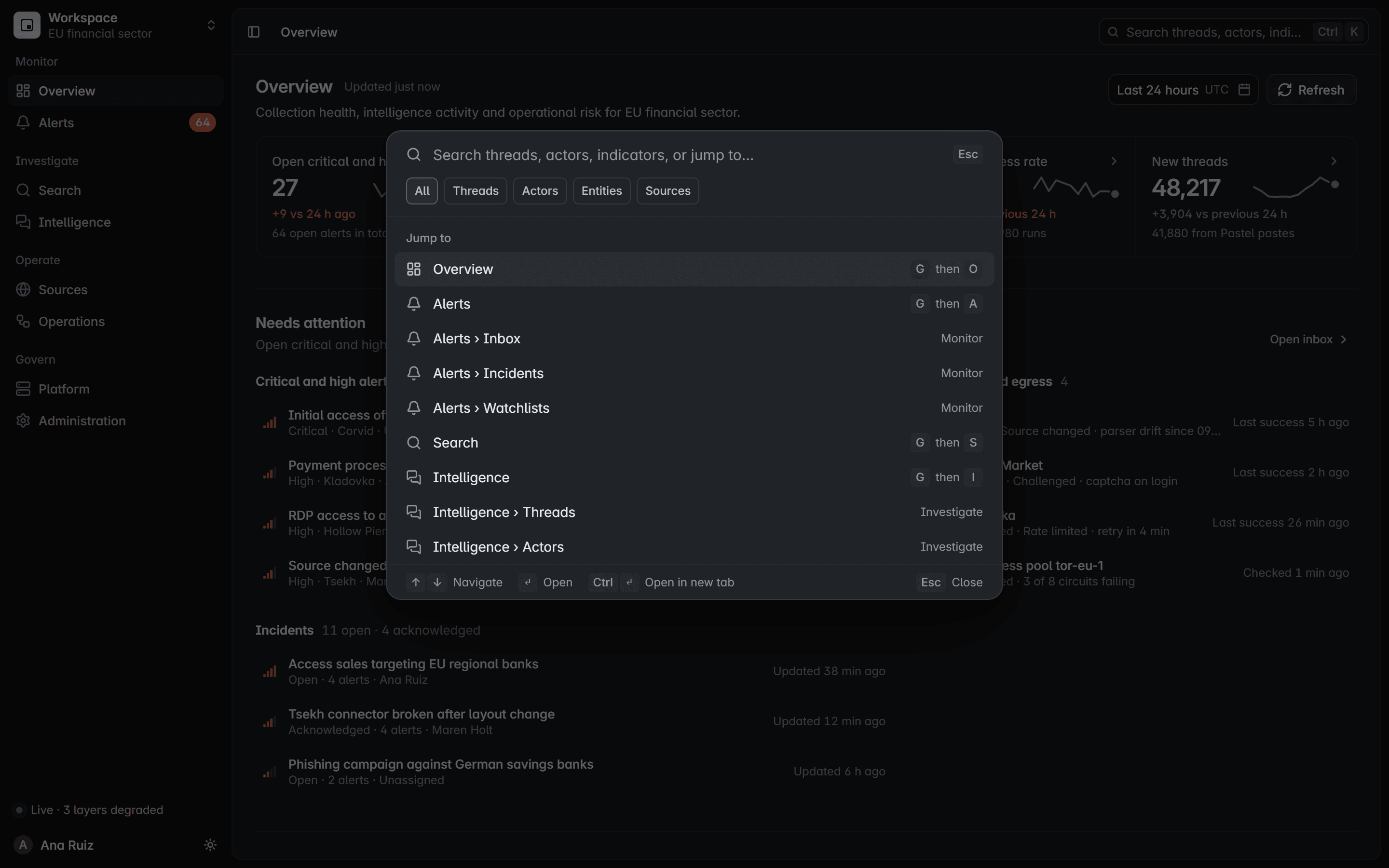Click the Refresh button

coord(1311,90)
